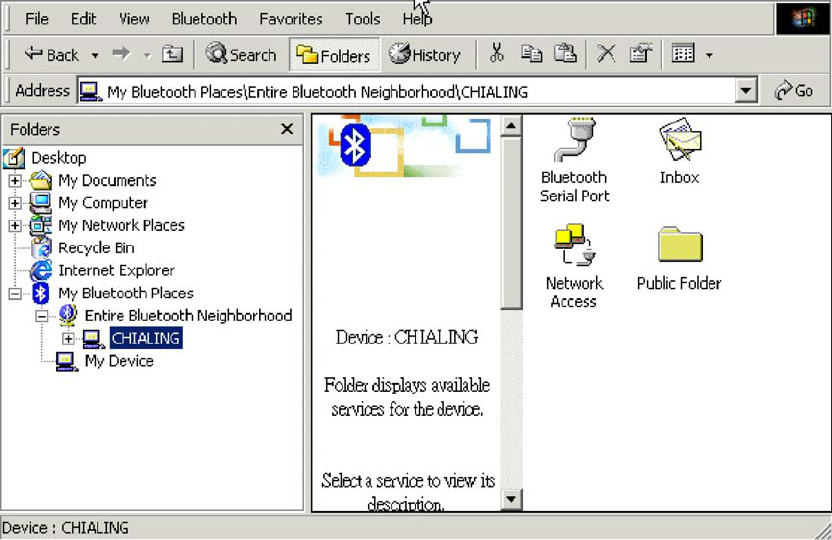The width and height of the screenshot is (832, 540).
Task: Toggle the Folders pane button
Action: (x=334, y=55)
